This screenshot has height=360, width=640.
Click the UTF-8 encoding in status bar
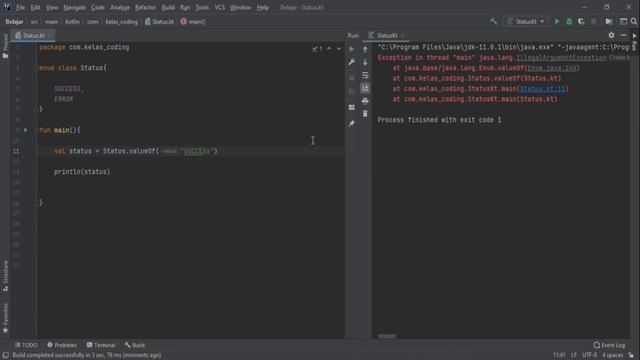tap(589, 355)
